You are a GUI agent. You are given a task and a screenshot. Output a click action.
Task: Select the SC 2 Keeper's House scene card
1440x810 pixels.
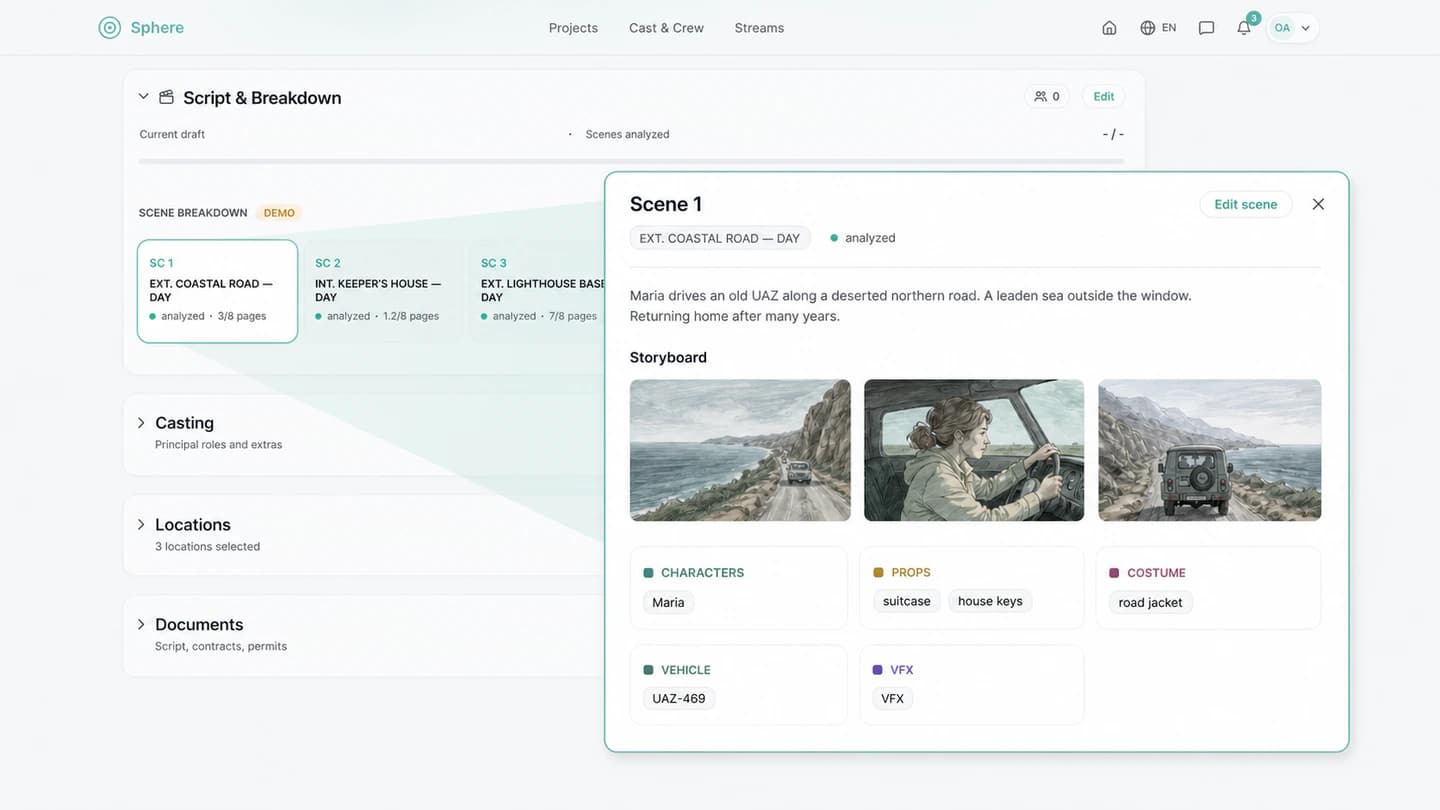click(383, 291)
